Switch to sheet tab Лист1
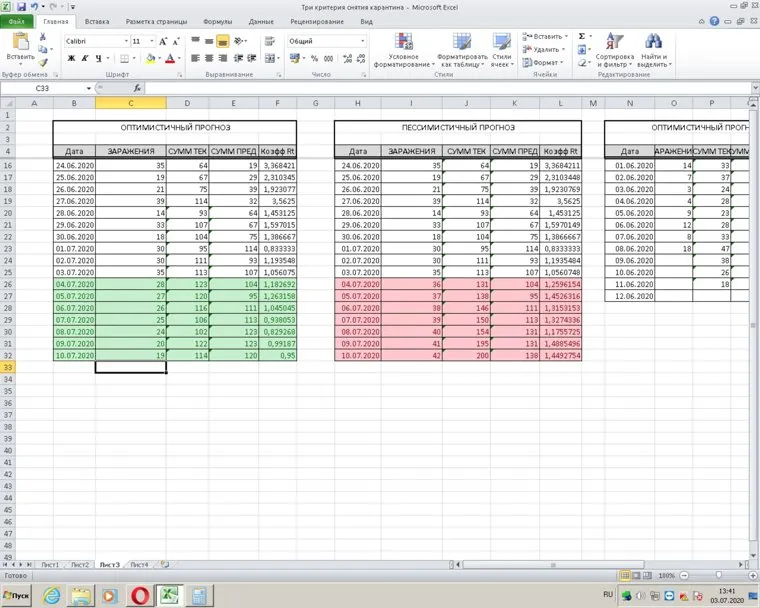760x608 pixels. click(50, 565)
